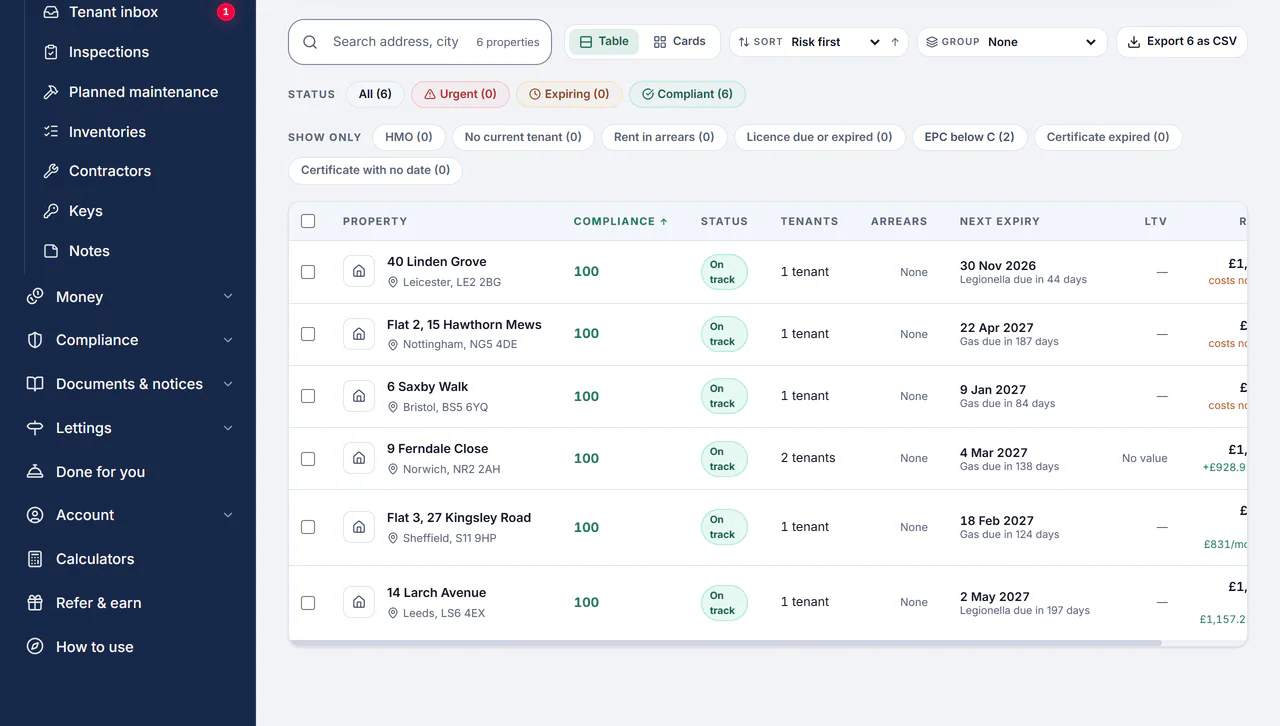
Task: Apply the HMO (0) filter
Action: pos(409,137)
